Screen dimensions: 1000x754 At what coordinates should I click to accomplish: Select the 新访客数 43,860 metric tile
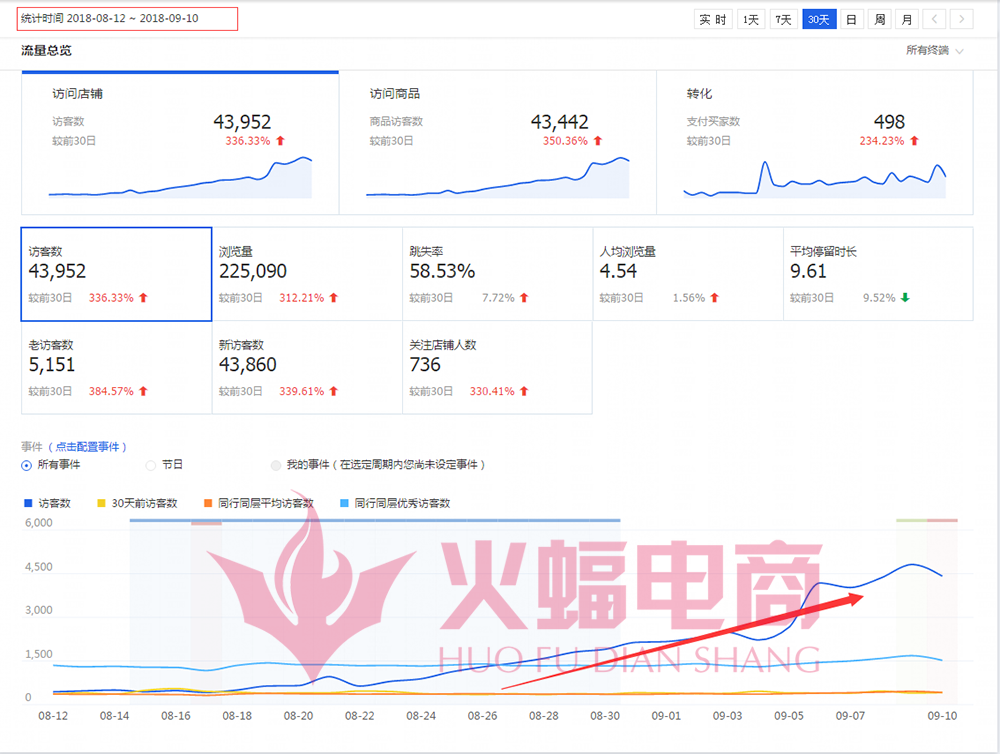click(307, 367)
